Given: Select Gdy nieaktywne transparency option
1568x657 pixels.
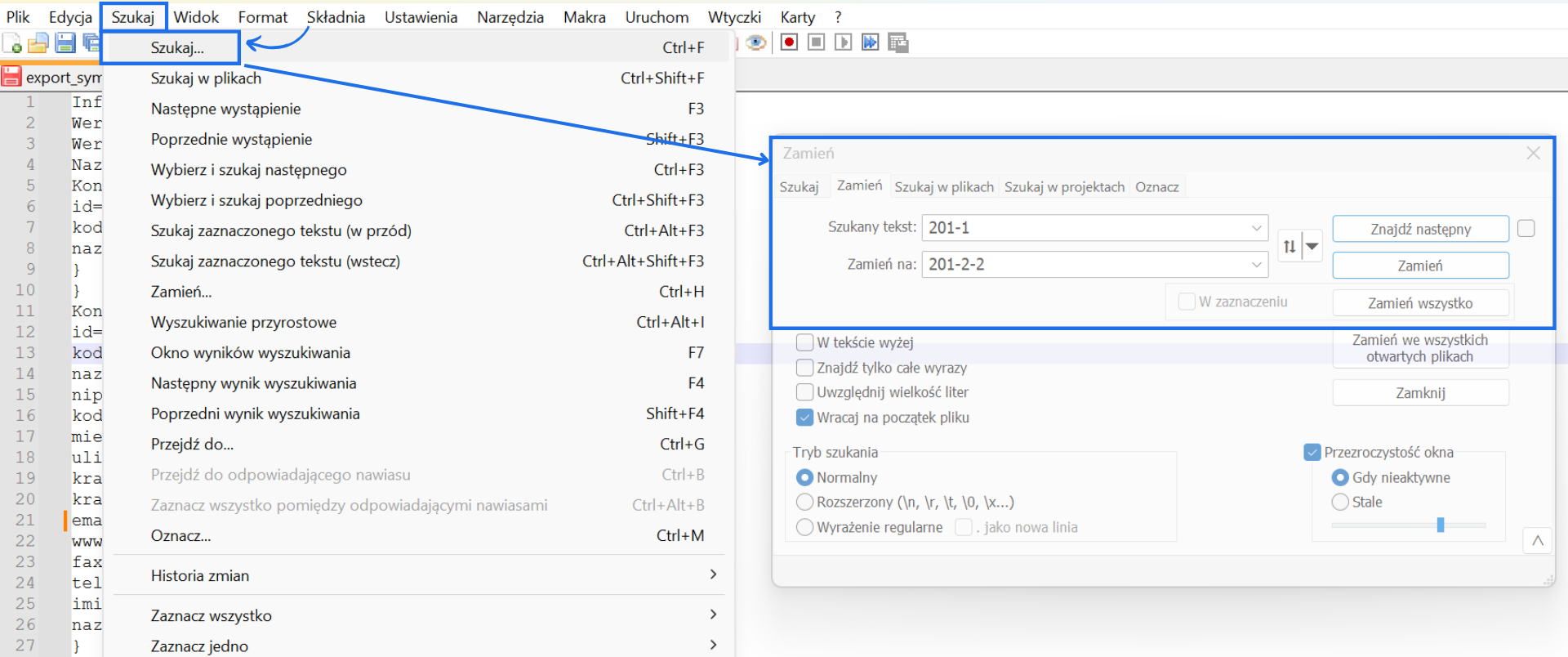Looking at the screenshot, I should 1340,477.
